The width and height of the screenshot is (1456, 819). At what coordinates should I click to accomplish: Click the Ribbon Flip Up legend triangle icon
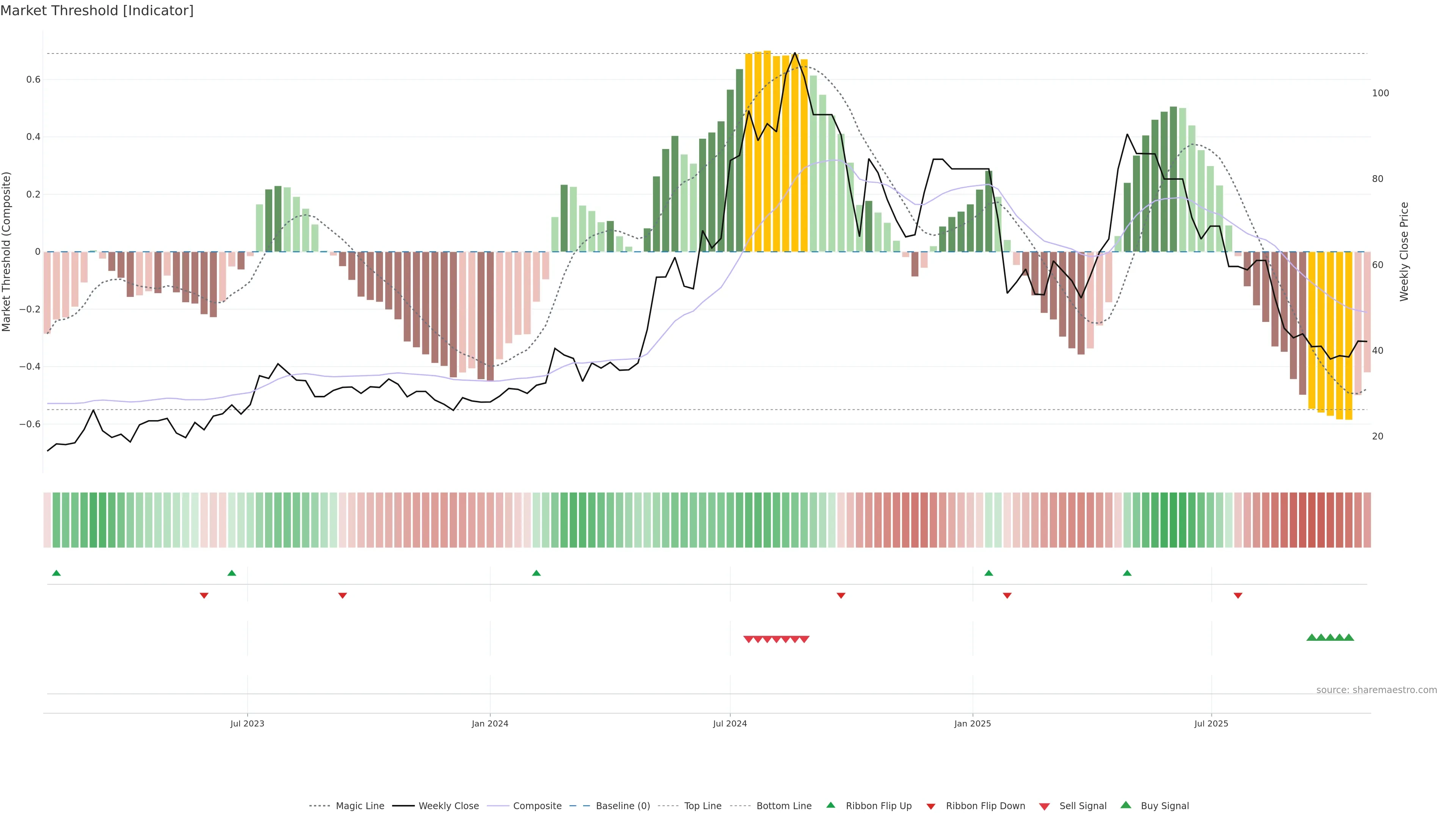pyautogui.click(x=830, y=805)
